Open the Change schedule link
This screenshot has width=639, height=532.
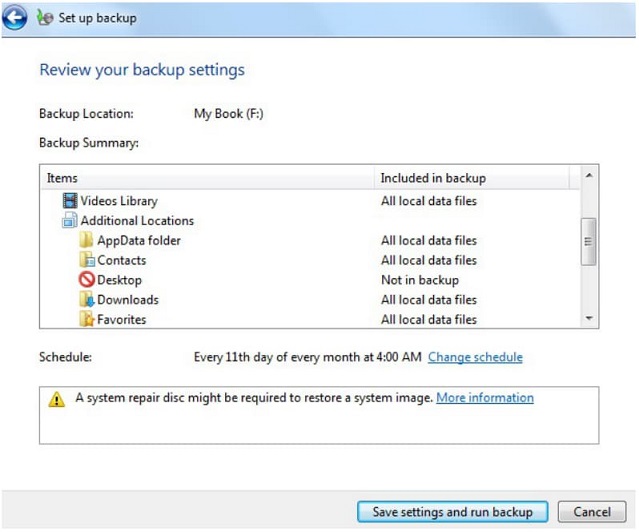coord(475,357)
